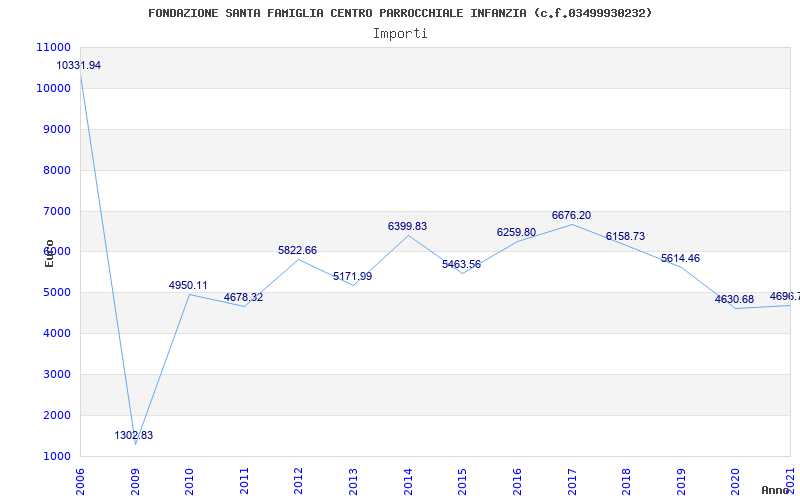Select the 5000 y-axis tick label
The height and width of the screenshot is (500, 800).
[56, 293]
